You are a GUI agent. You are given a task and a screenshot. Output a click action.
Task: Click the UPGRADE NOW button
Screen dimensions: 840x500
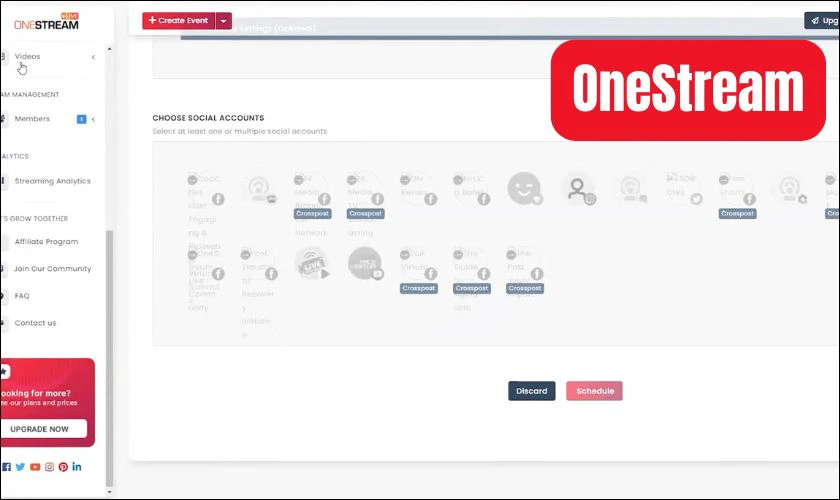tap(41, 429)
